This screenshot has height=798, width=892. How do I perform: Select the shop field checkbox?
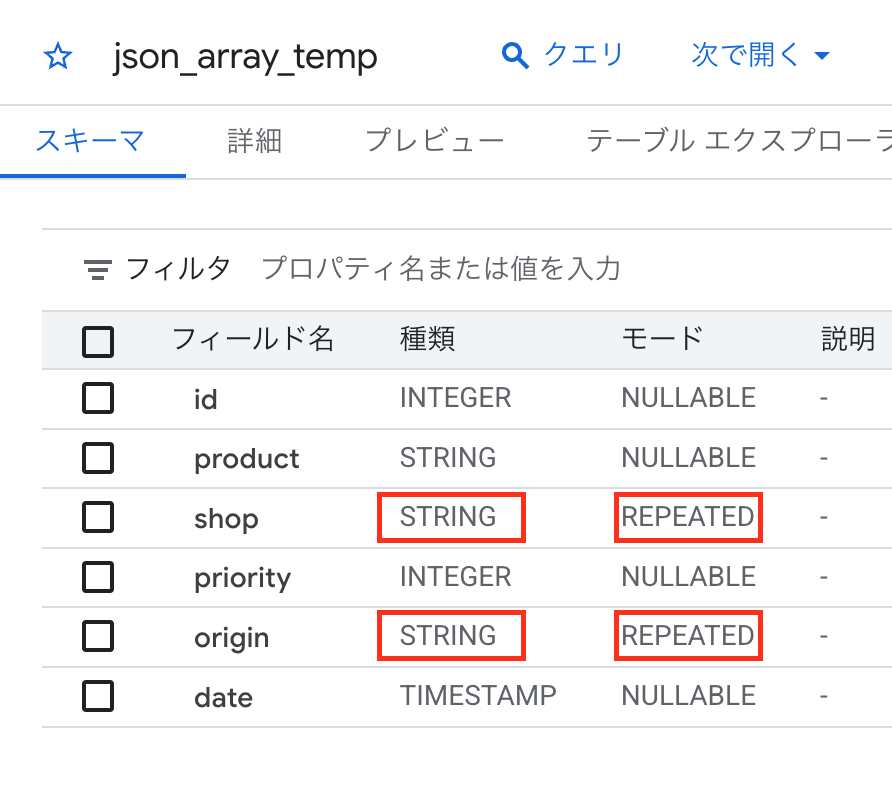point(97,518)
